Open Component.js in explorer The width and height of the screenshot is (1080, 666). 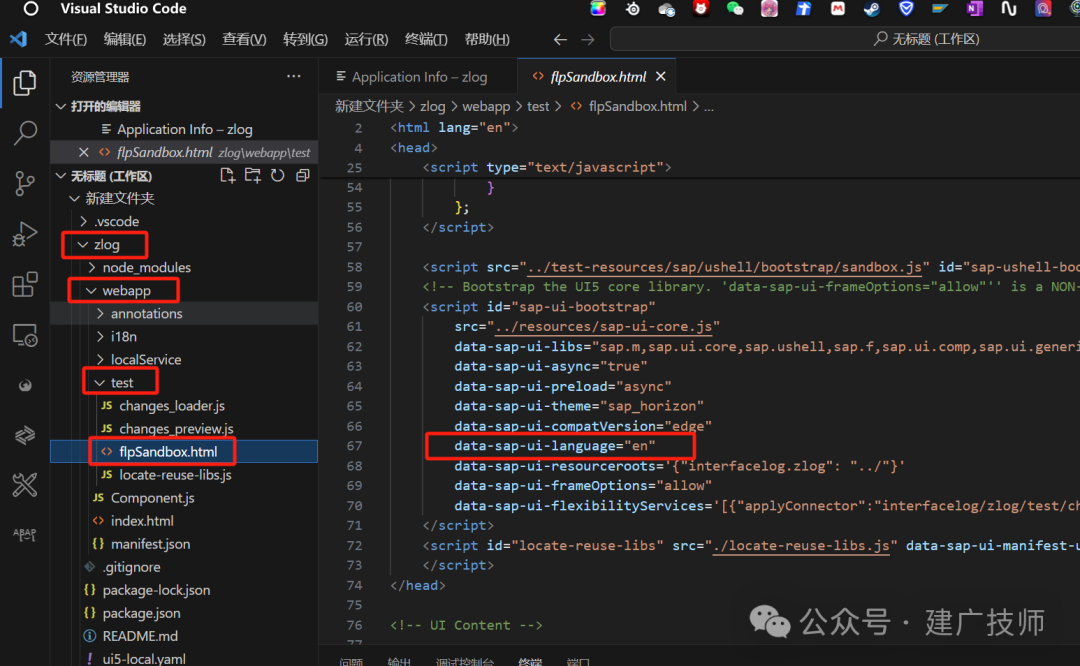[152, 497]
